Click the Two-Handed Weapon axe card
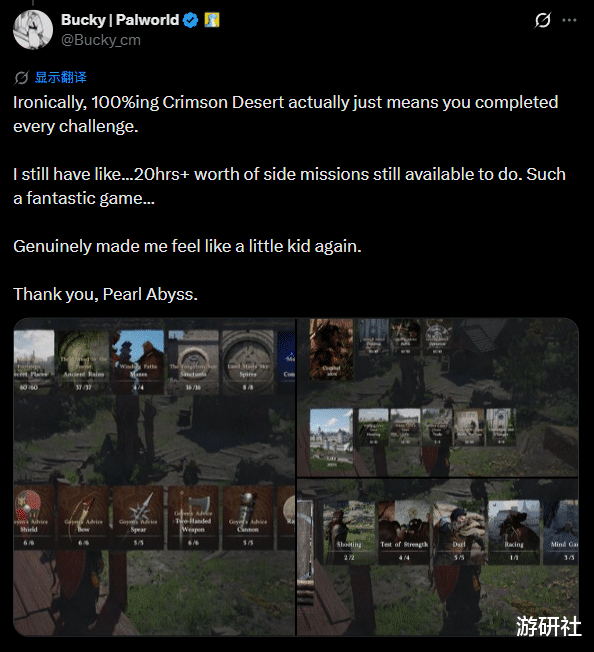The image size is (594, 652). pos(193,518)
